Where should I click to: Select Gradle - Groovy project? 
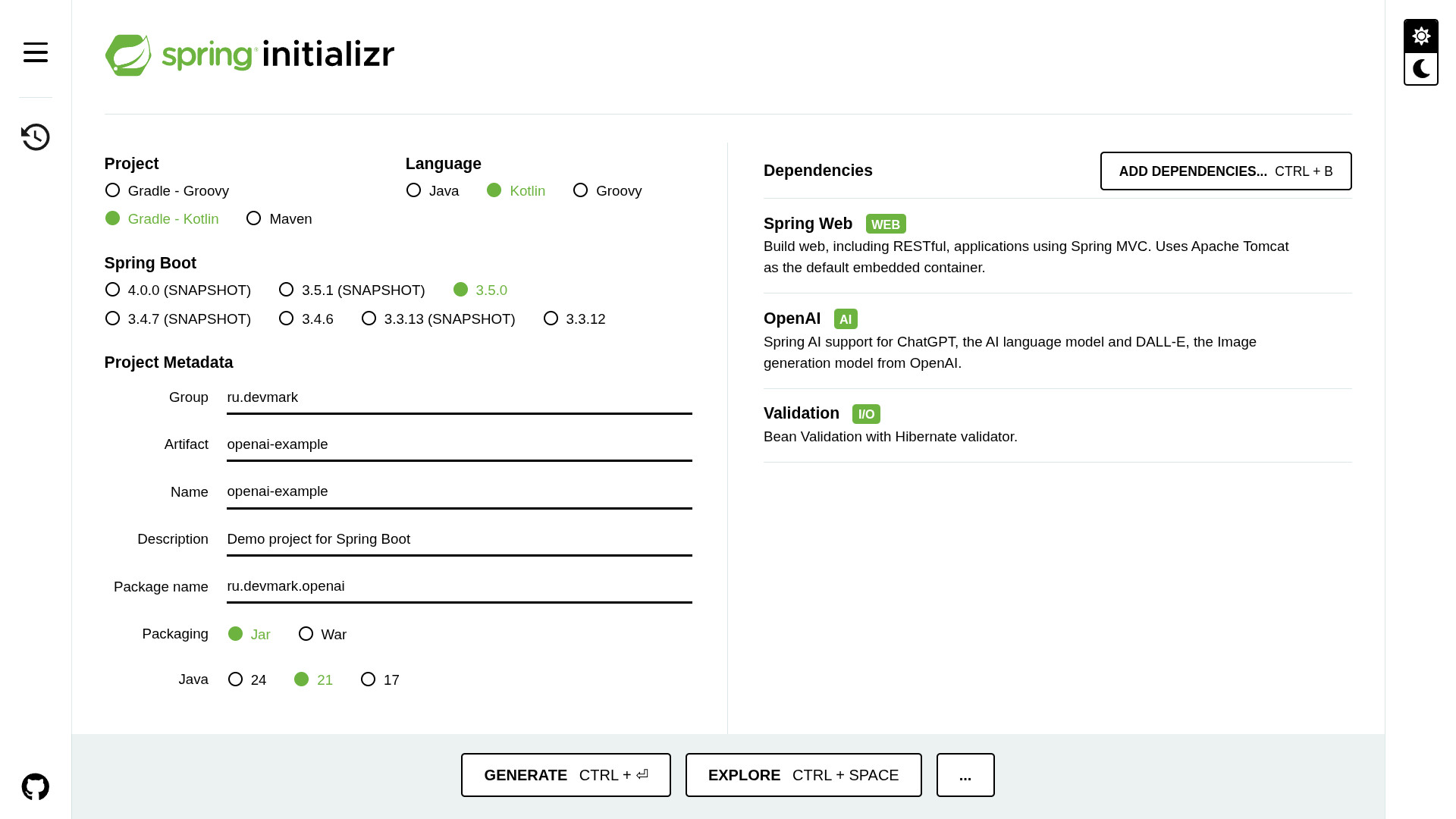click(167, 191)
